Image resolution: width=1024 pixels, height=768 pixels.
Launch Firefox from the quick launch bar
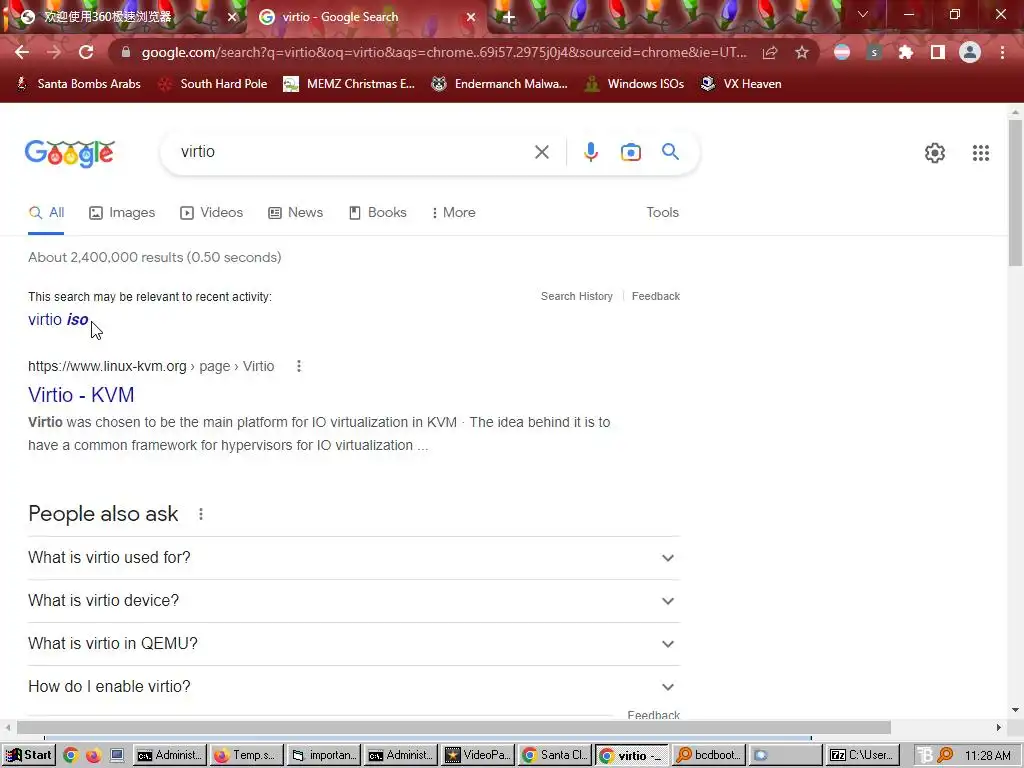click(x=93, y=756)
